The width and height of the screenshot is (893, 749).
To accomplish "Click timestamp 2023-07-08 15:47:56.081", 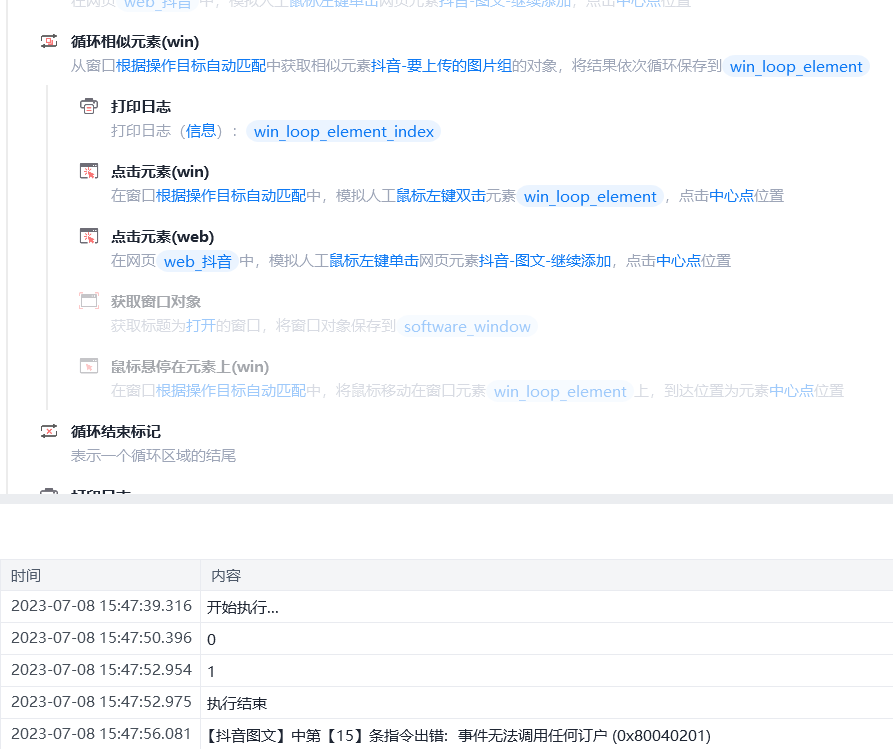I will tap(101, 734).
